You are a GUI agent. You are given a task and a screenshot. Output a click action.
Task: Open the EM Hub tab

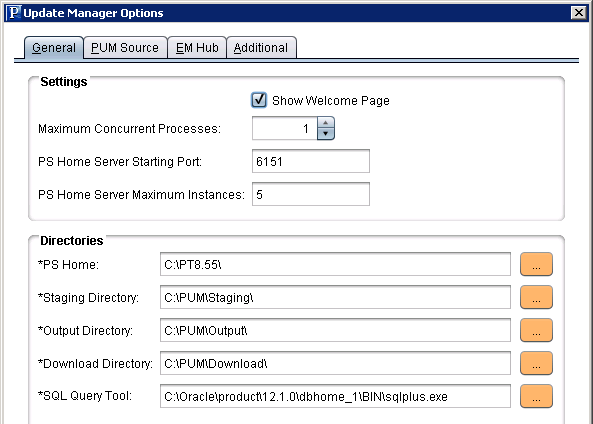[197, 48]
